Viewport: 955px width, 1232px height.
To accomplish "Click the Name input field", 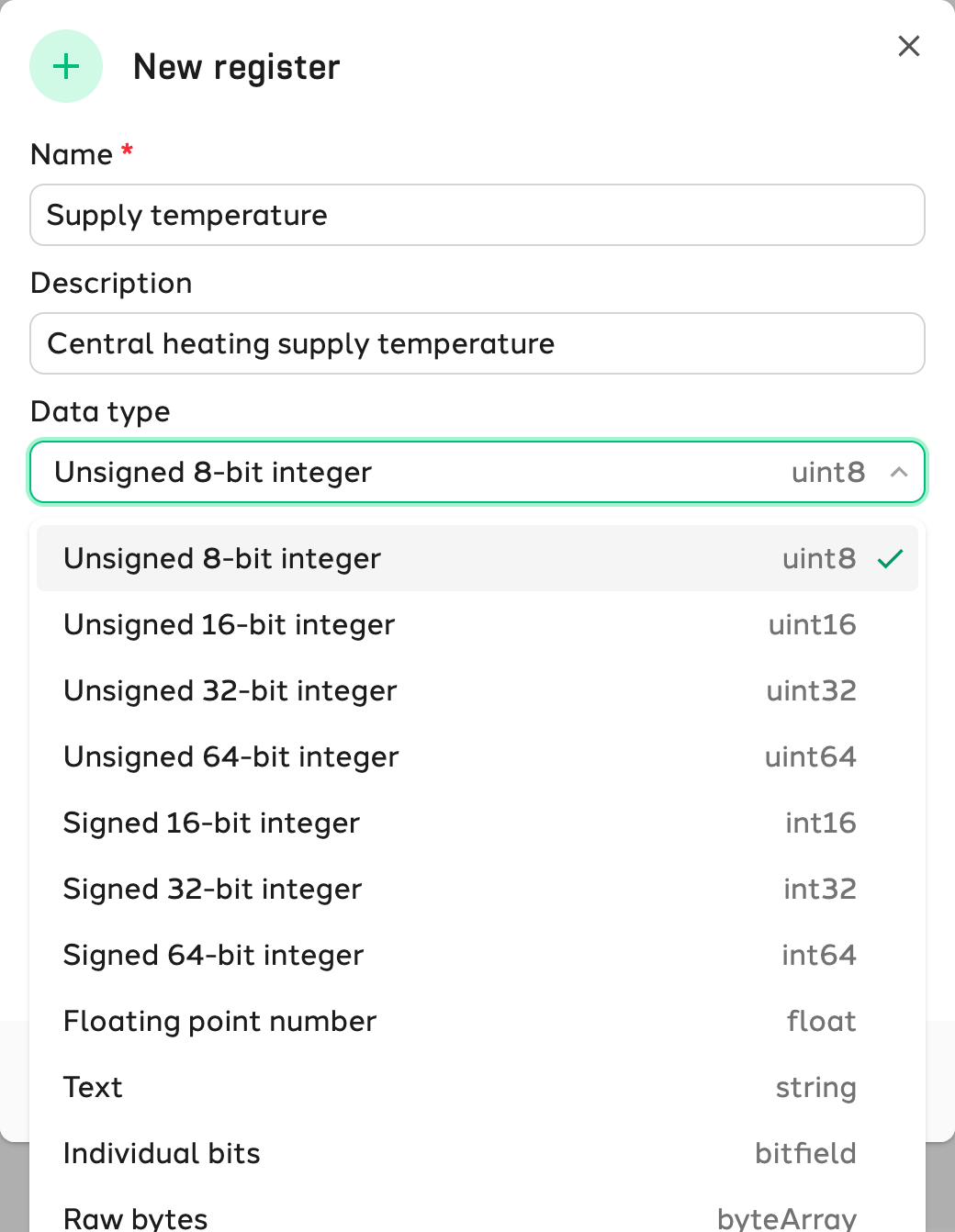I will tap(477, 215).
